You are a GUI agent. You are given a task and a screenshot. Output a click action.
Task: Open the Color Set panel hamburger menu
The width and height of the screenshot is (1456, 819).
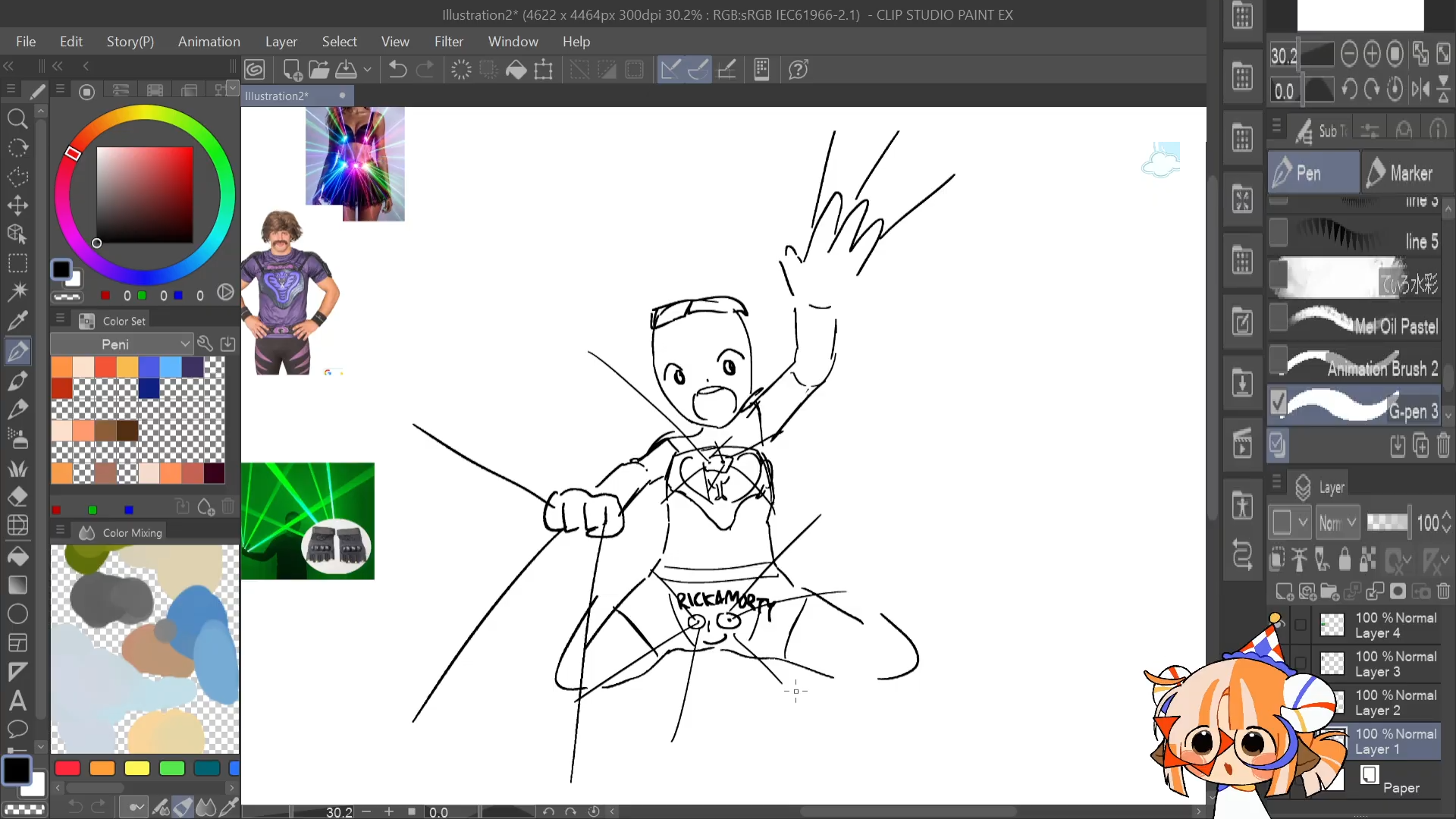[x=60, y=319]
